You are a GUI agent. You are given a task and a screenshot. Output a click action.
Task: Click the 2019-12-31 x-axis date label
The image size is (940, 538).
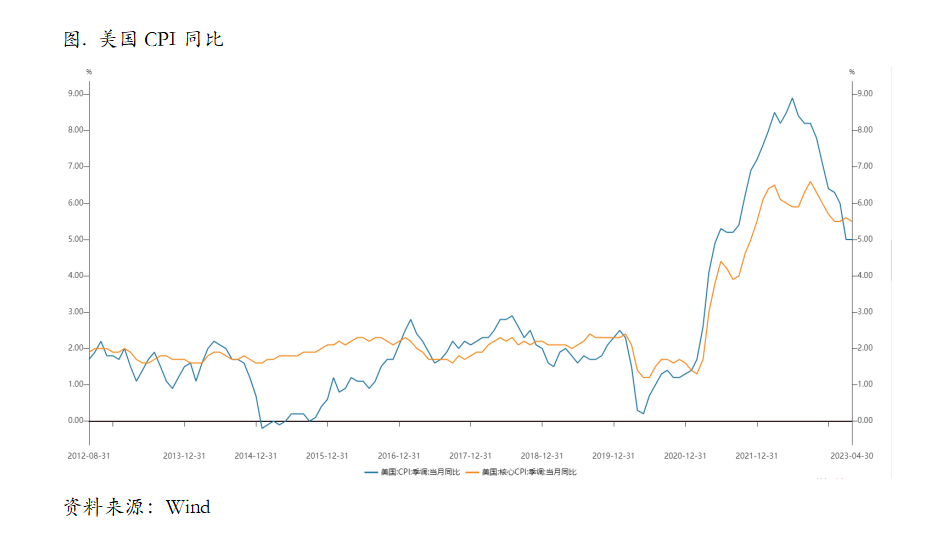[613, 456]
